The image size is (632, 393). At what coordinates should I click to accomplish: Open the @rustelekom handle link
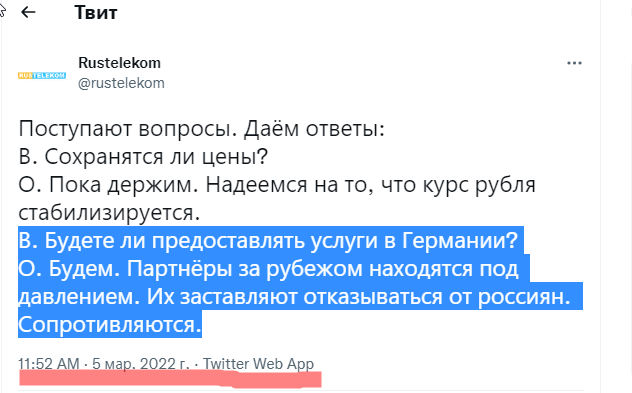(121, 83)
